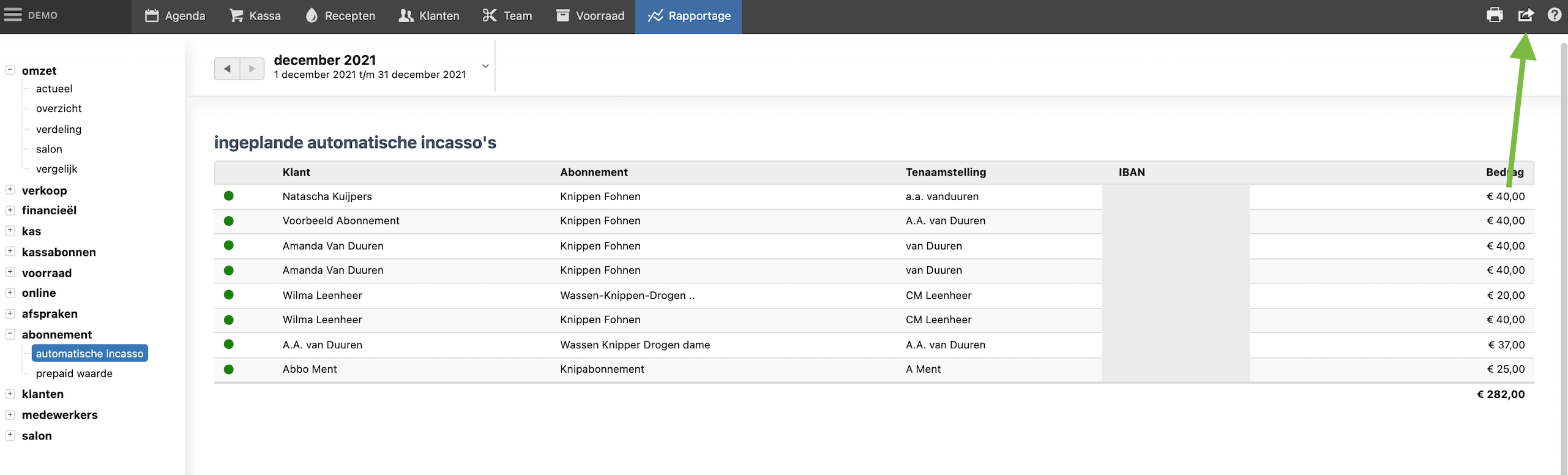Open the Kassa tab

(255, 16)
